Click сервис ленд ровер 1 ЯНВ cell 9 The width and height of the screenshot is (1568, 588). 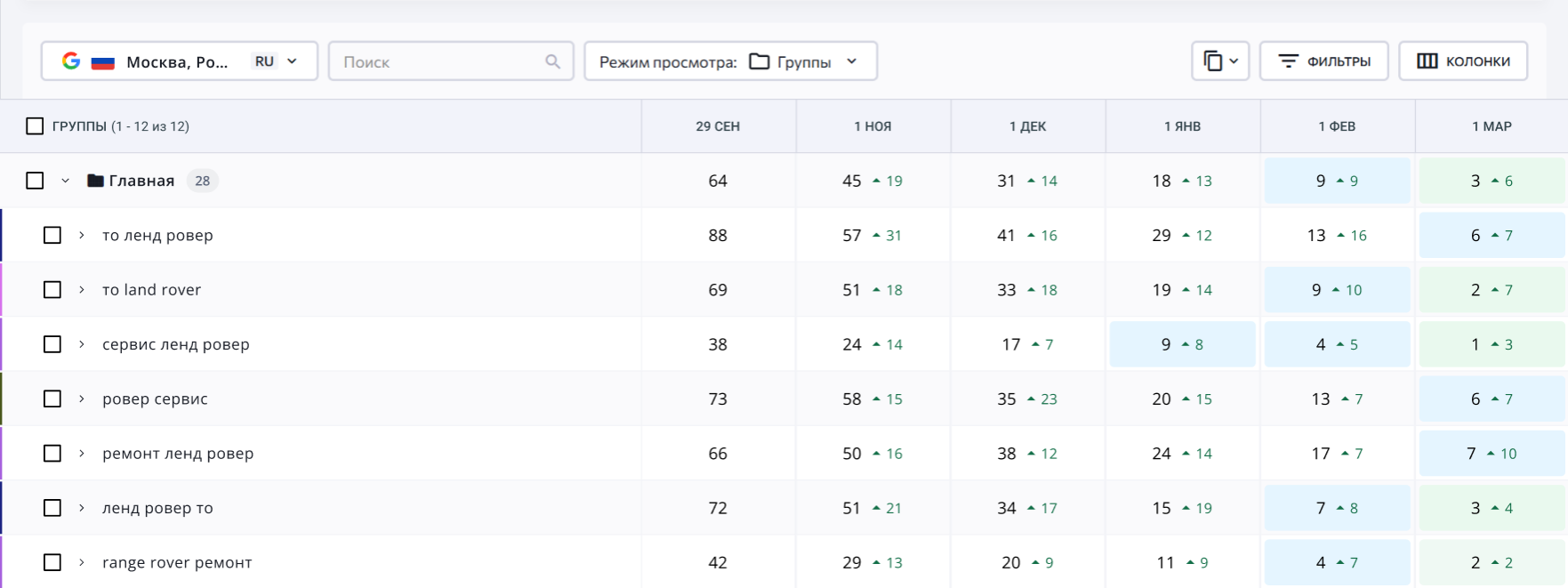pyautogui.click(x=1182, y=344)
